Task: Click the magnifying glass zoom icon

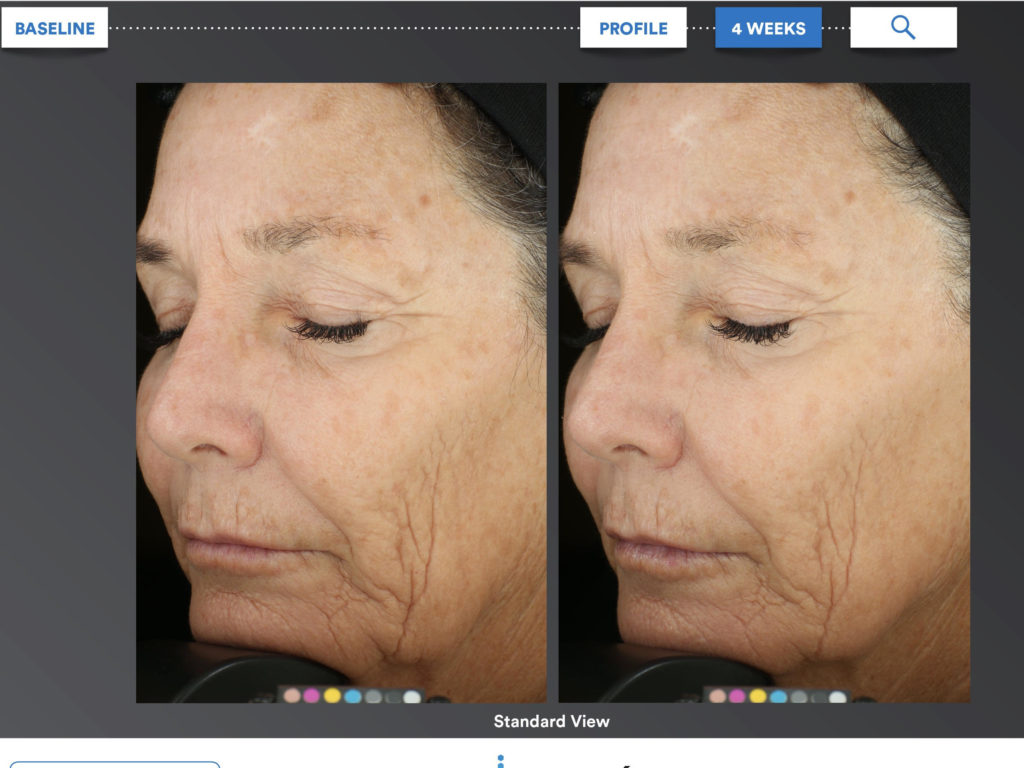Action: (x=903, y=28)
